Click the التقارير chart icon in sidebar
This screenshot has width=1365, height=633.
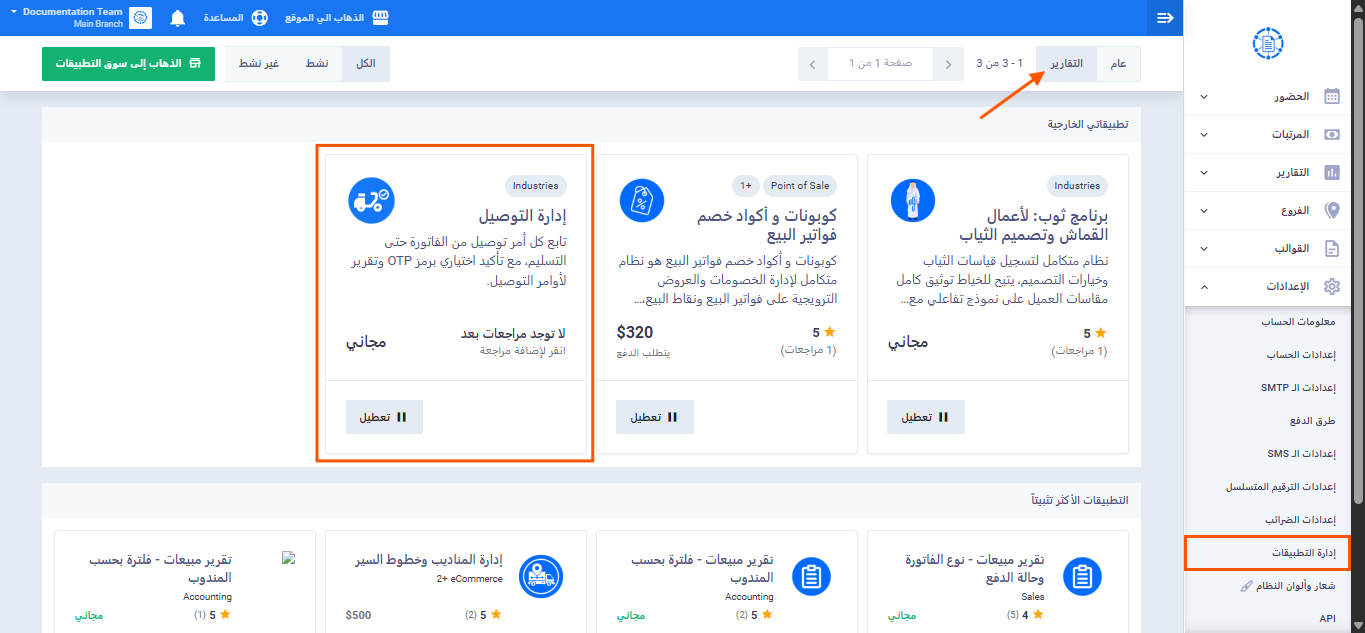[1332, 172]
